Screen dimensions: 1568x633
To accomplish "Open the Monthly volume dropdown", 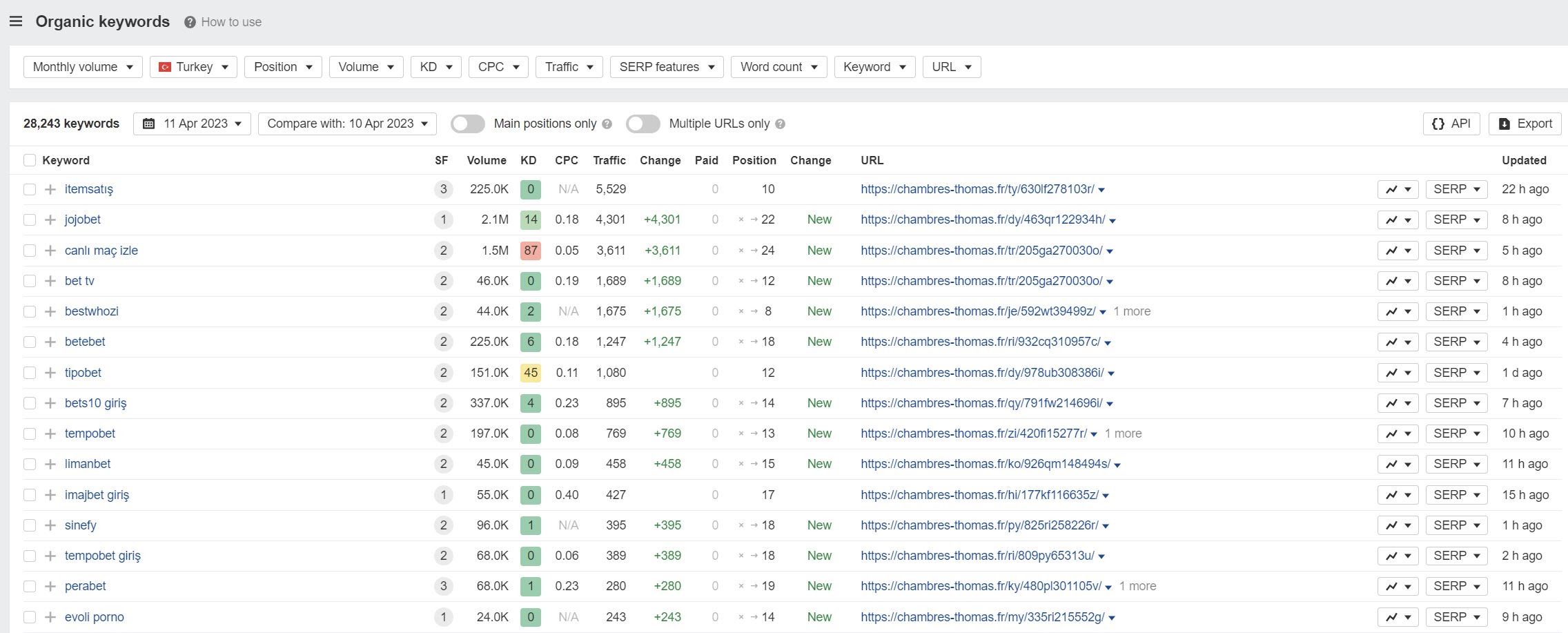I will pyautogui.click(x=83, y=67).
